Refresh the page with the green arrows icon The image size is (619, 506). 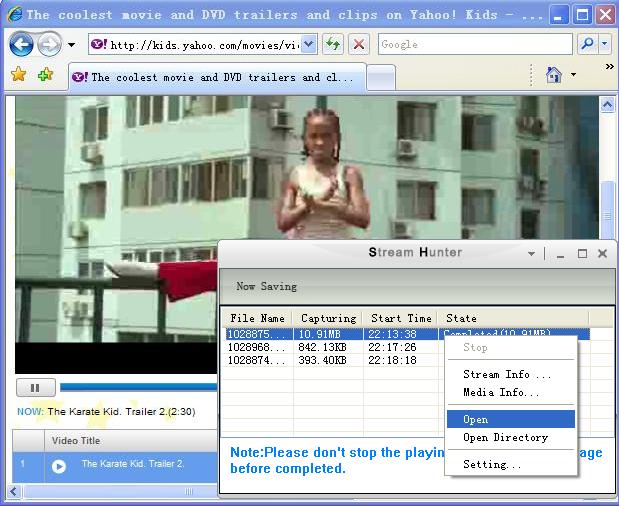tap(333, 44)
